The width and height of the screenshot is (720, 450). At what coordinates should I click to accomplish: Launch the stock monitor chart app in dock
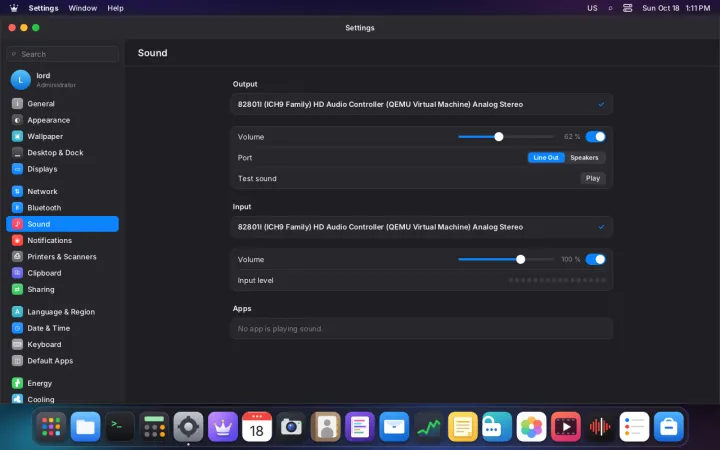(428, 427)
